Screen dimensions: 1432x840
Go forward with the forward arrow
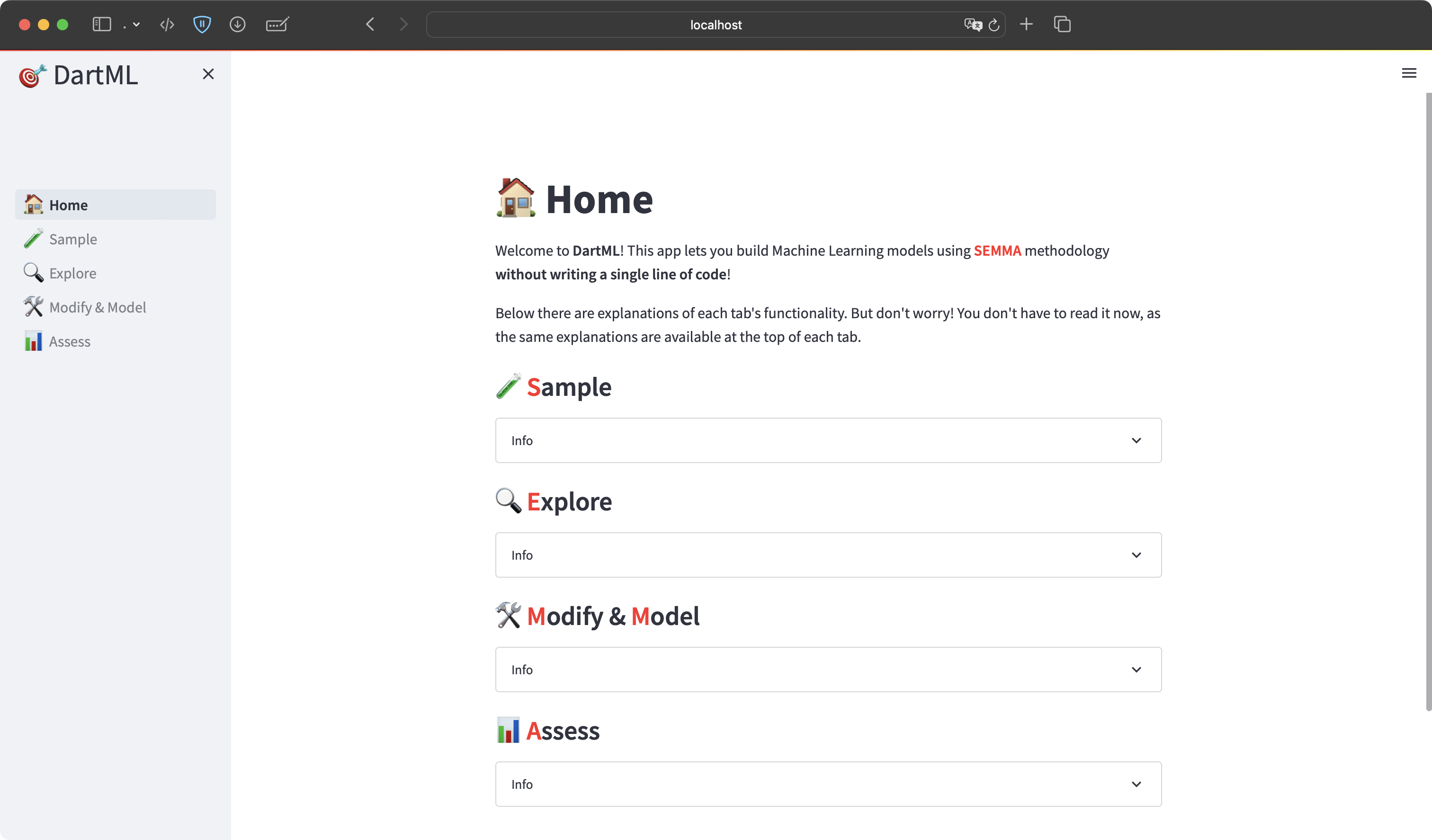[x=404, y=25]
